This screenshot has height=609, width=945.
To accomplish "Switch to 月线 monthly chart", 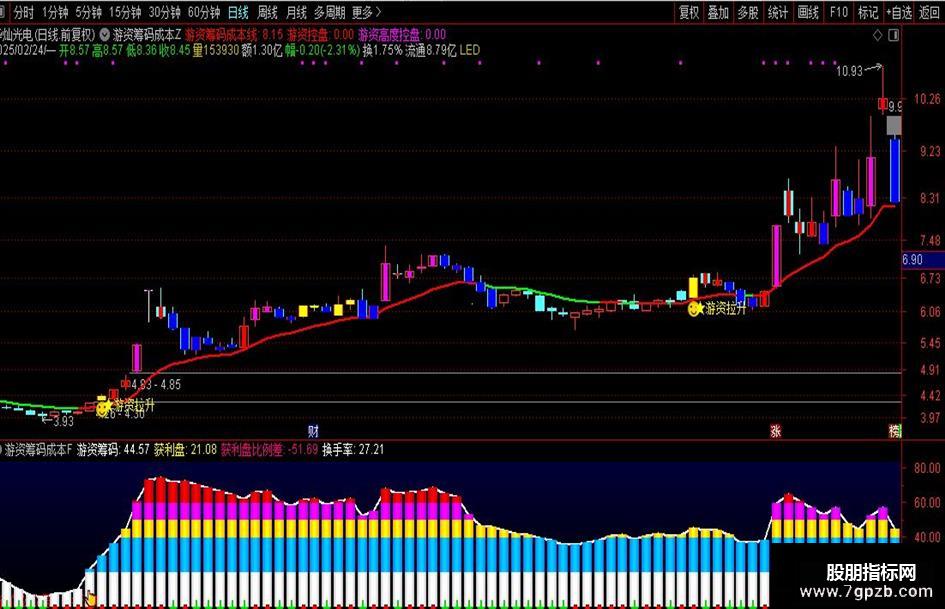I will pyautogui.click(x=297, y=12).
